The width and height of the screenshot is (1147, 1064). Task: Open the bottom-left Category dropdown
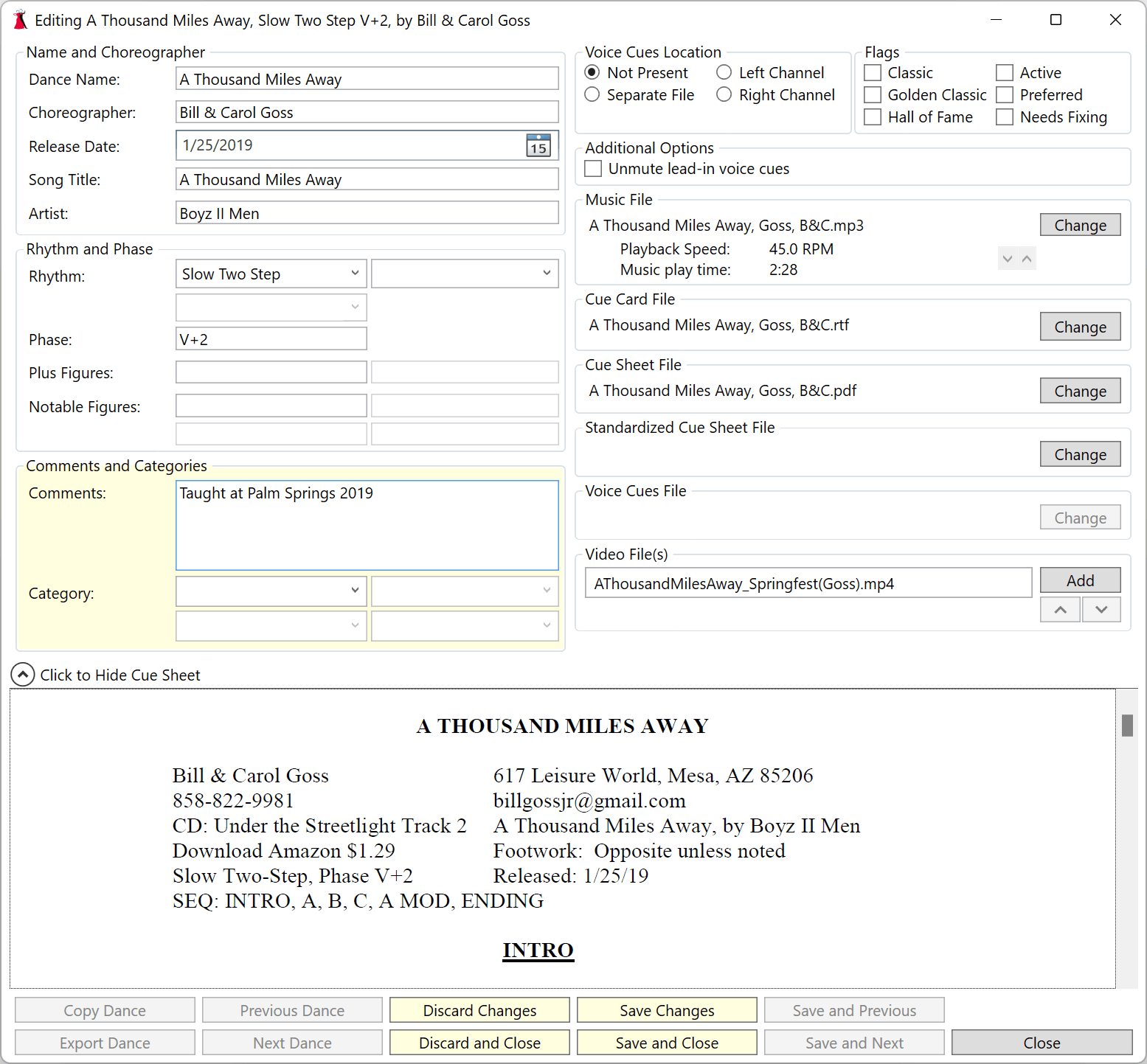click(271, 625)
